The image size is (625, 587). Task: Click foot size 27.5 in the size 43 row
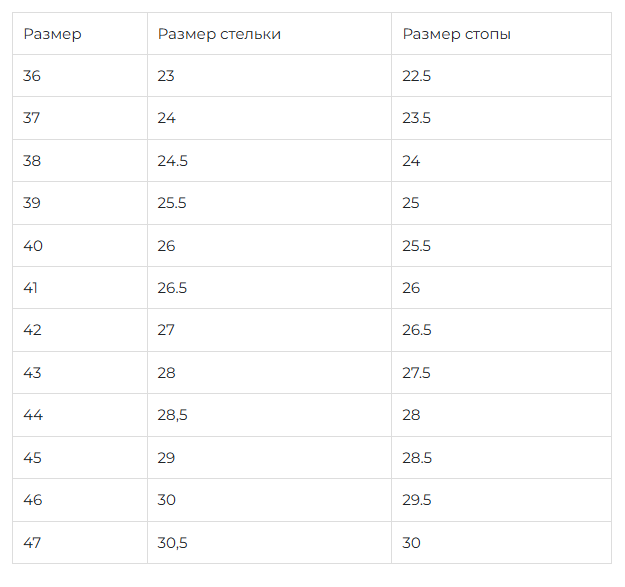pyautogui.click(x=417, y=373)
